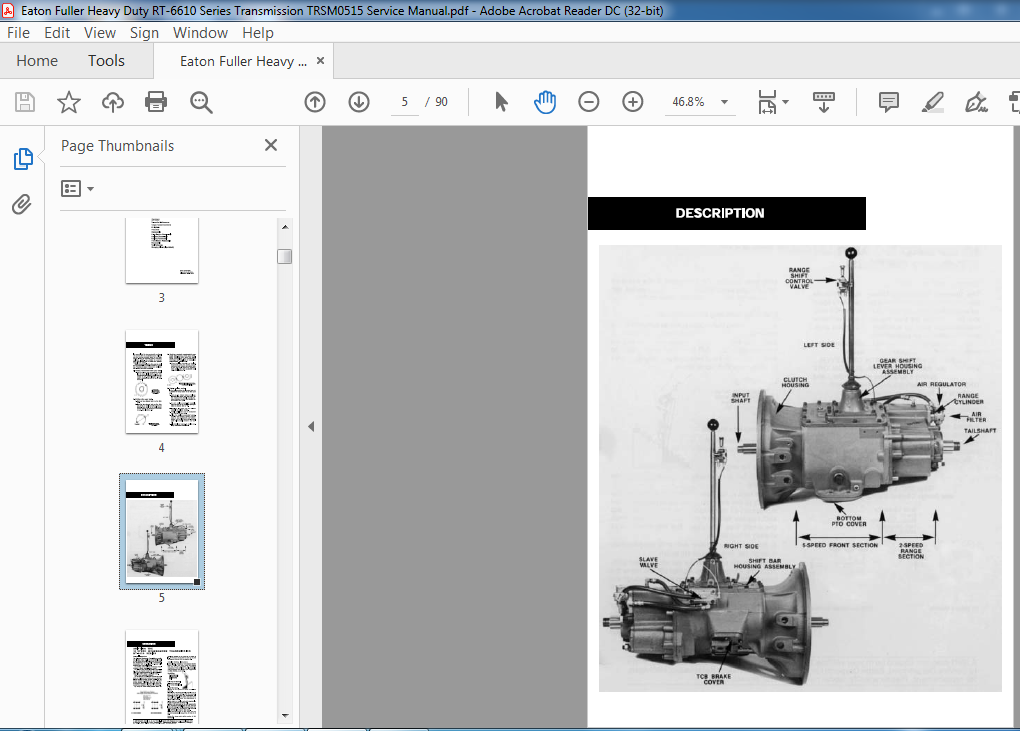Close the Eaton Fuller Heavy document tab
Image resolution: width=1020 pixels, height=731 pixels.
pos(320,60)
